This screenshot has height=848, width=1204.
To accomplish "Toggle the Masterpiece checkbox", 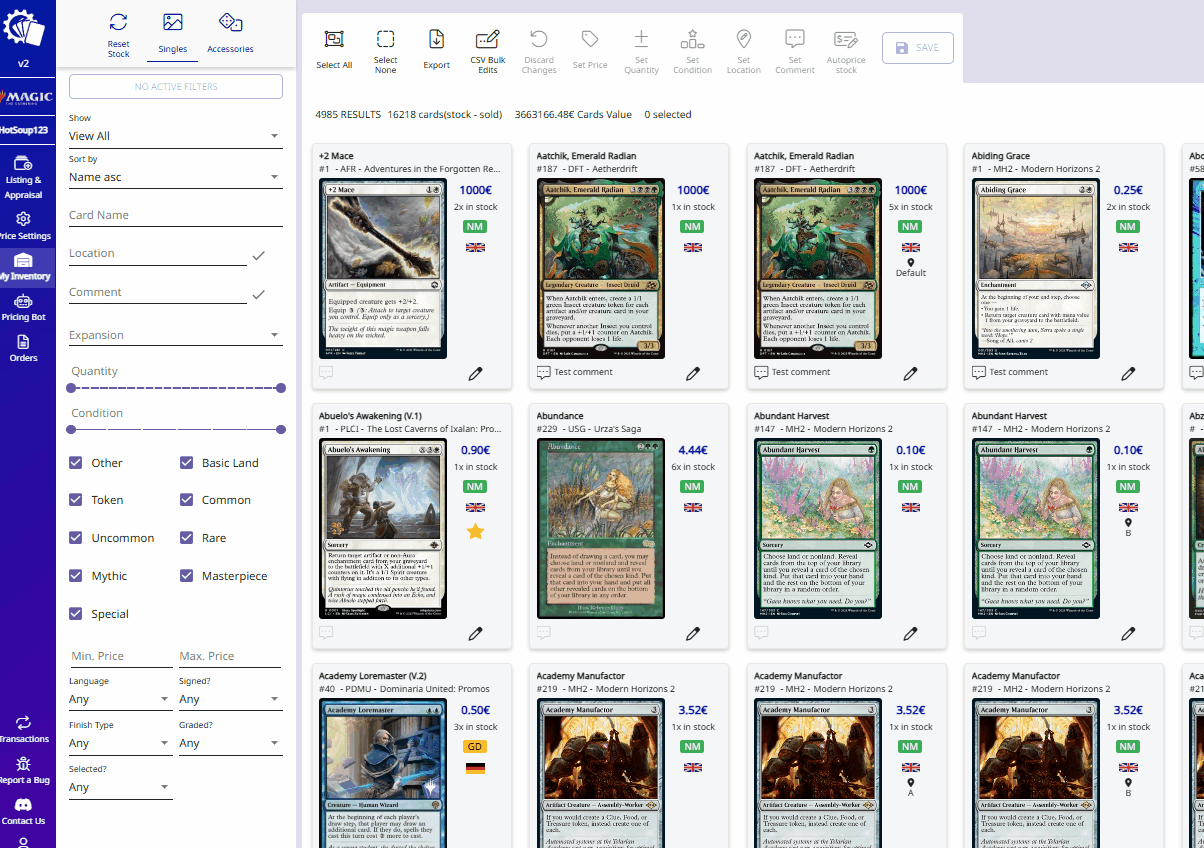I will pyautogui.click(x=186, y=576).
